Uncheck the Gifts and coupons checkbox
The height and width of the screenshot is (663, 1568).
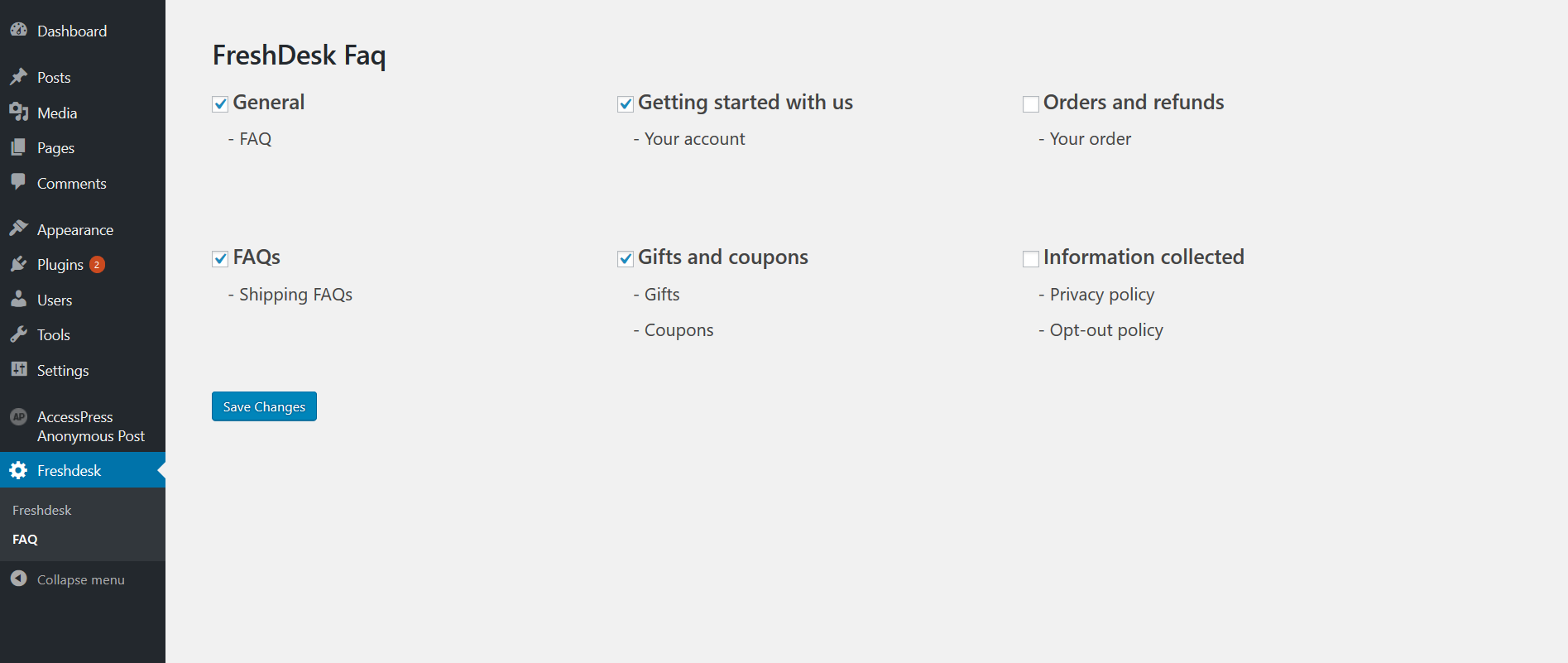pyautogui.click(x=626, y=259)
